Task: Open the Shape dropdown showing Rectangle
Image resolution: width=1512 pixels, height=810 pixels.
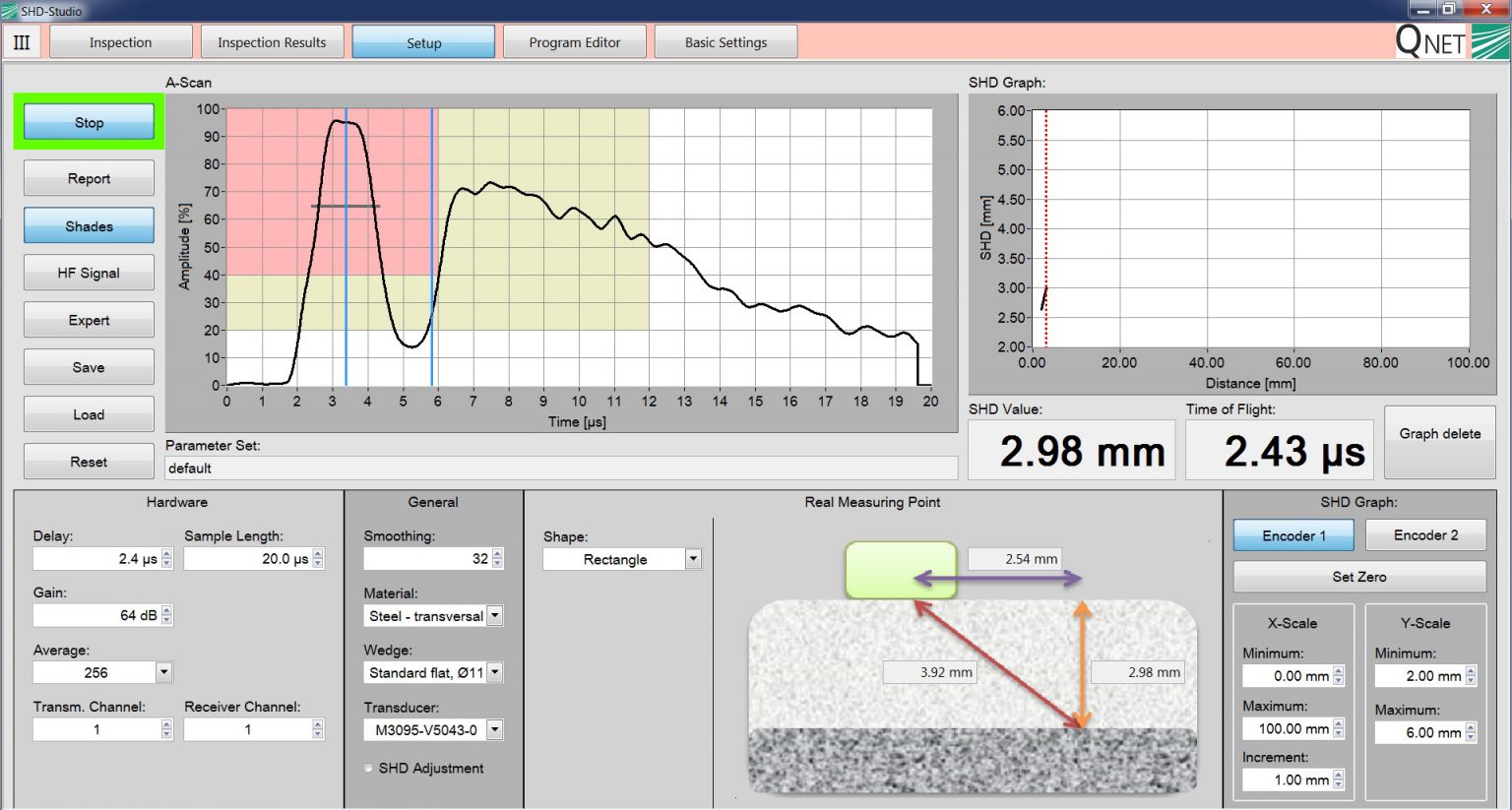Action: tap(694, 558)
